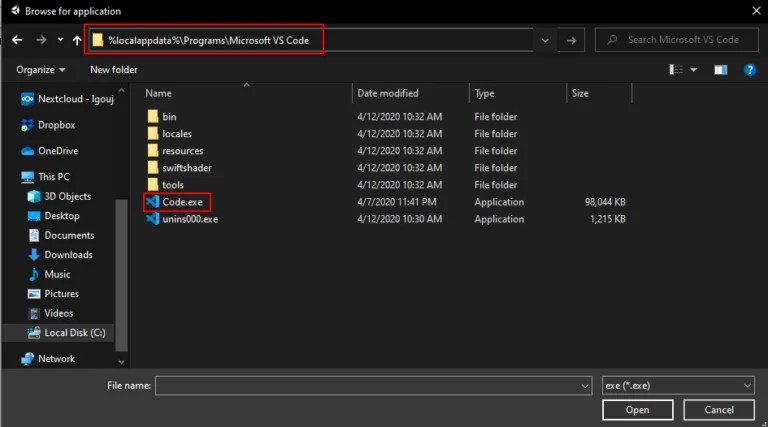Screen dimensions: 768x427
Task: Click the address bar path field
Action: tap(312, 40)
